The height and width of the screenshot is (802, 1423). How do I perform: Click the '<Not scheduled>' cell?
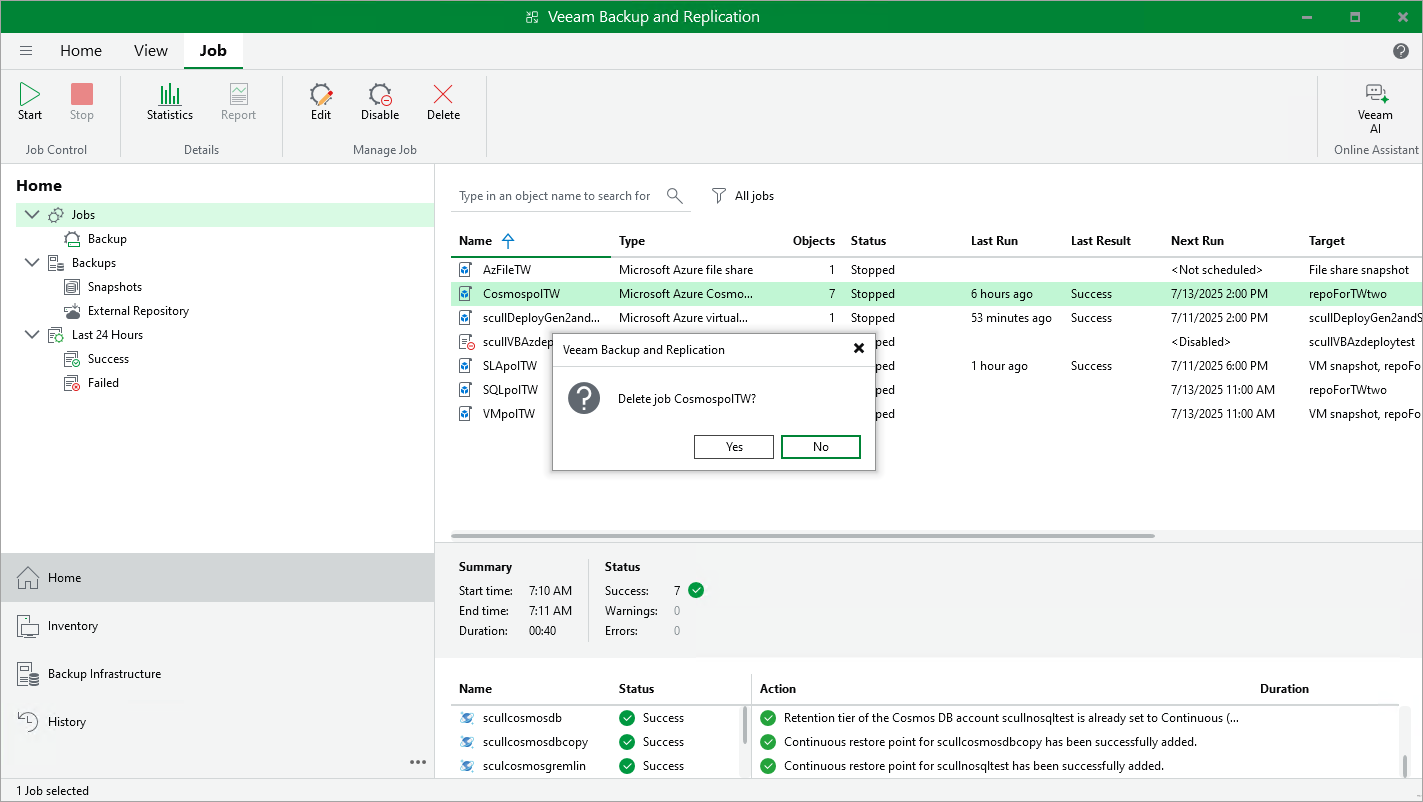(1217, 270)
